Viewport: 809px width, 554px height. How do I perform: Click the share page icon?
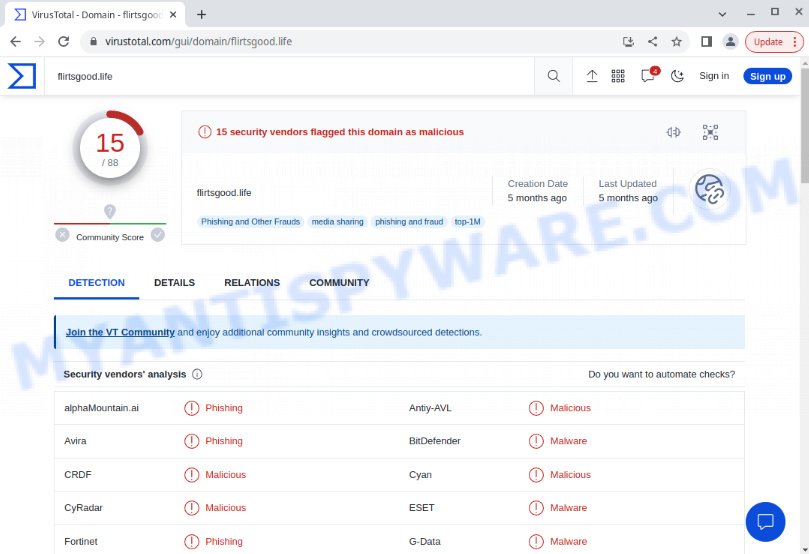(x=653, y=42)
